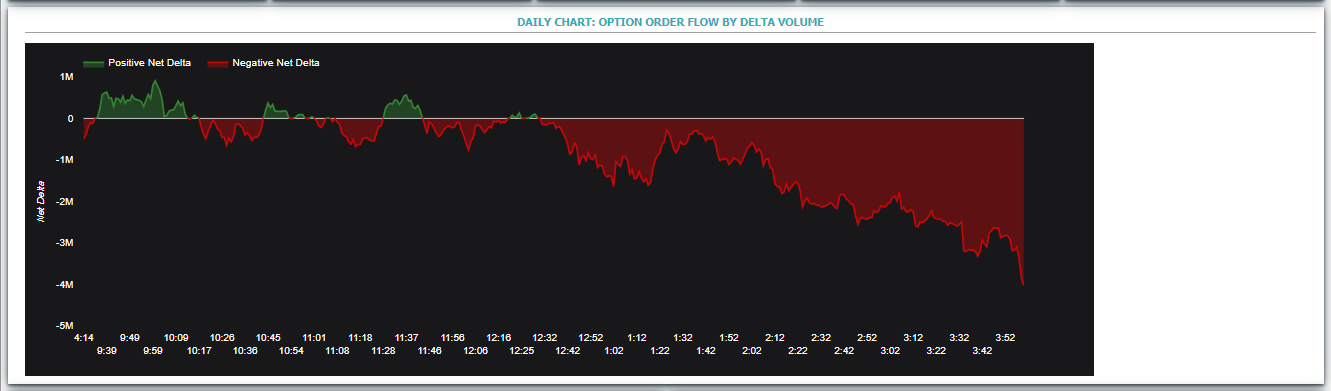
Task: Click the 1M y-axis label
Action: click(x=67, y=77)
